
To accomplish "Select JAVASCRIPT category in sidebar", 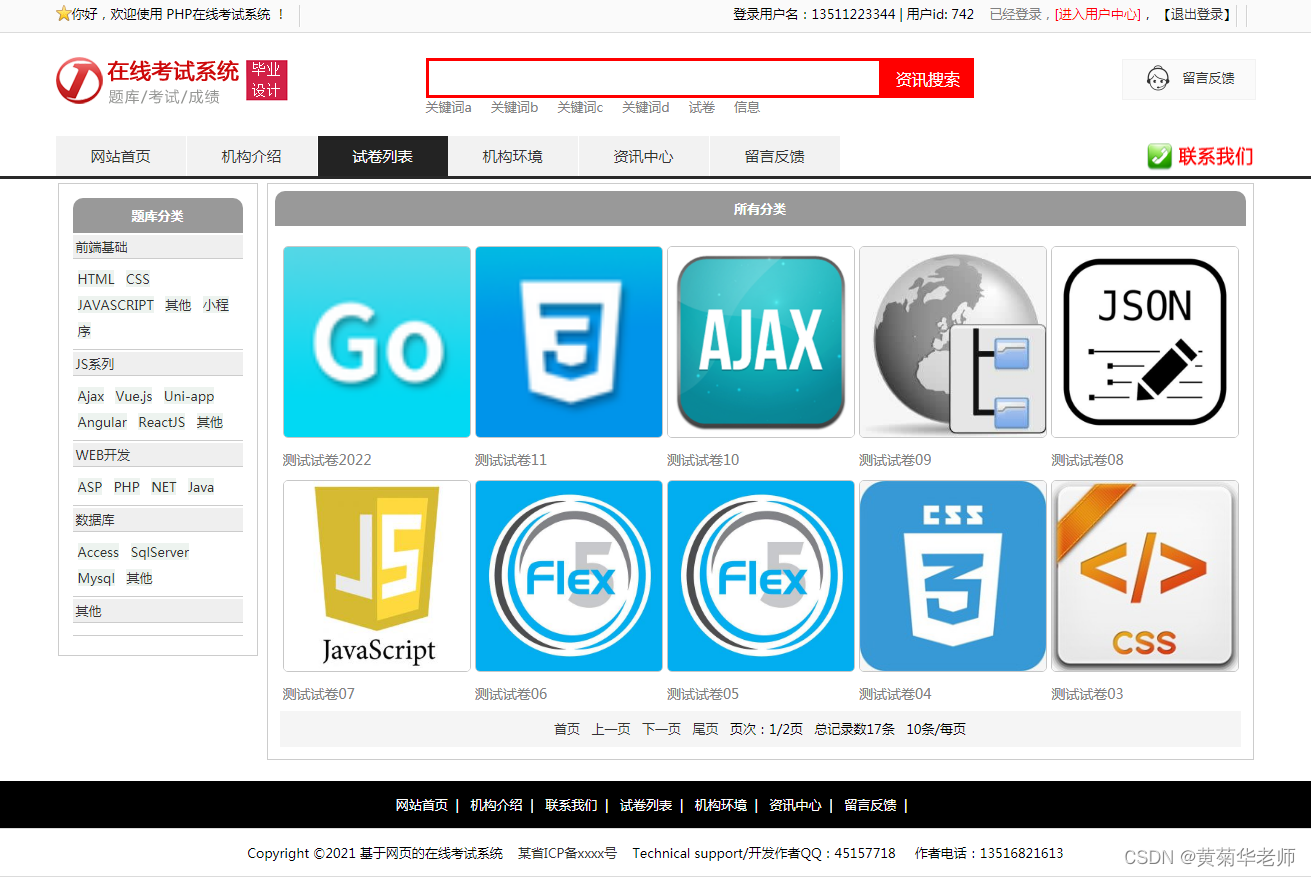I will click(116, 305).
